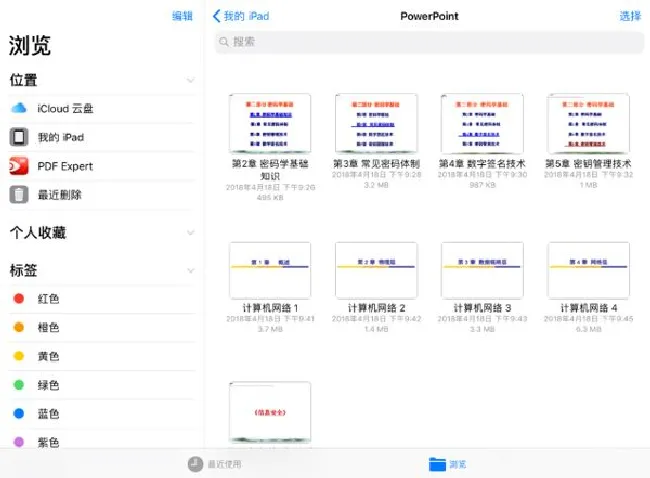The width and height of the screenshot is (650, 478).
Task: Tap the 黄色 tag label
Action: pyautogui.click(x=49, y=356)
